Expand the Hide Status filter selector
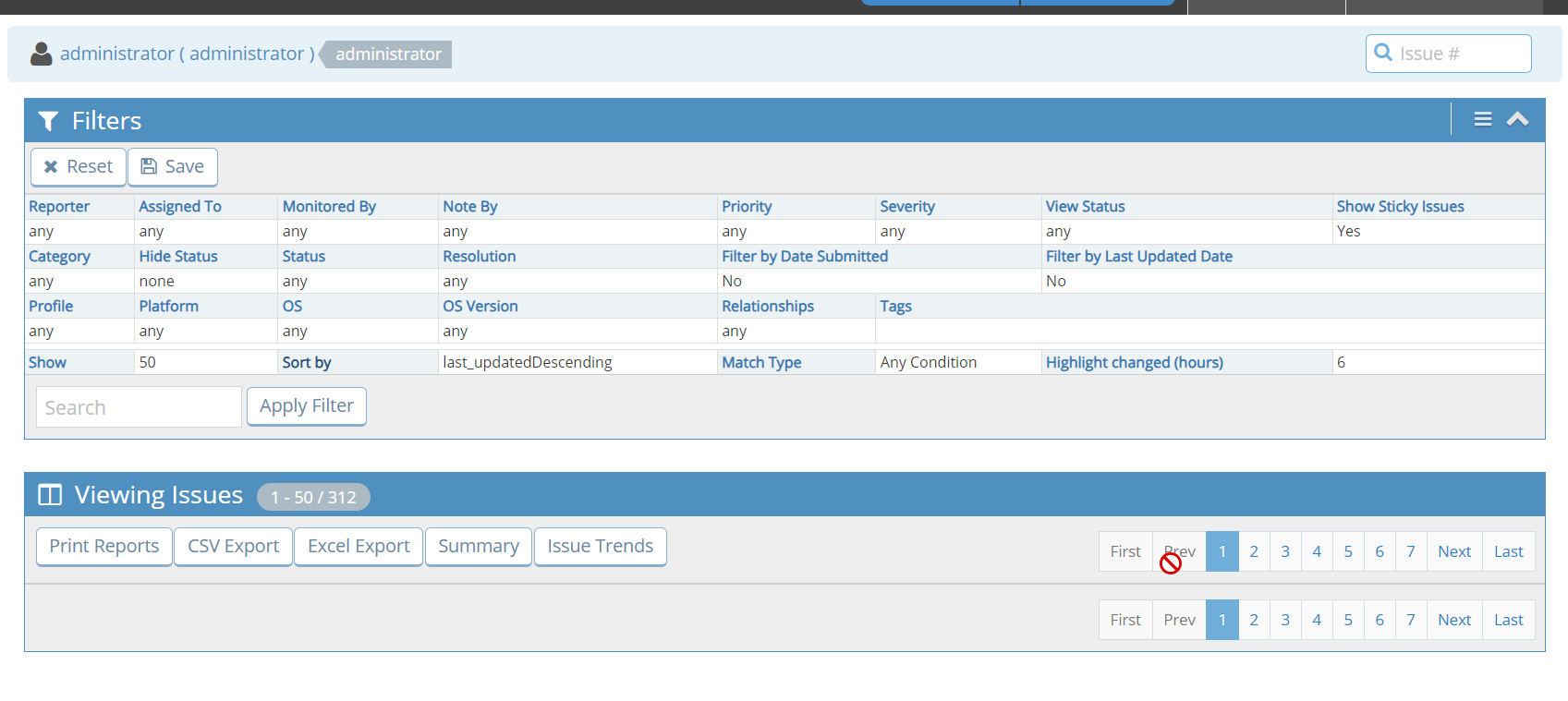The image size is (1568, 701). click(178, 257)
